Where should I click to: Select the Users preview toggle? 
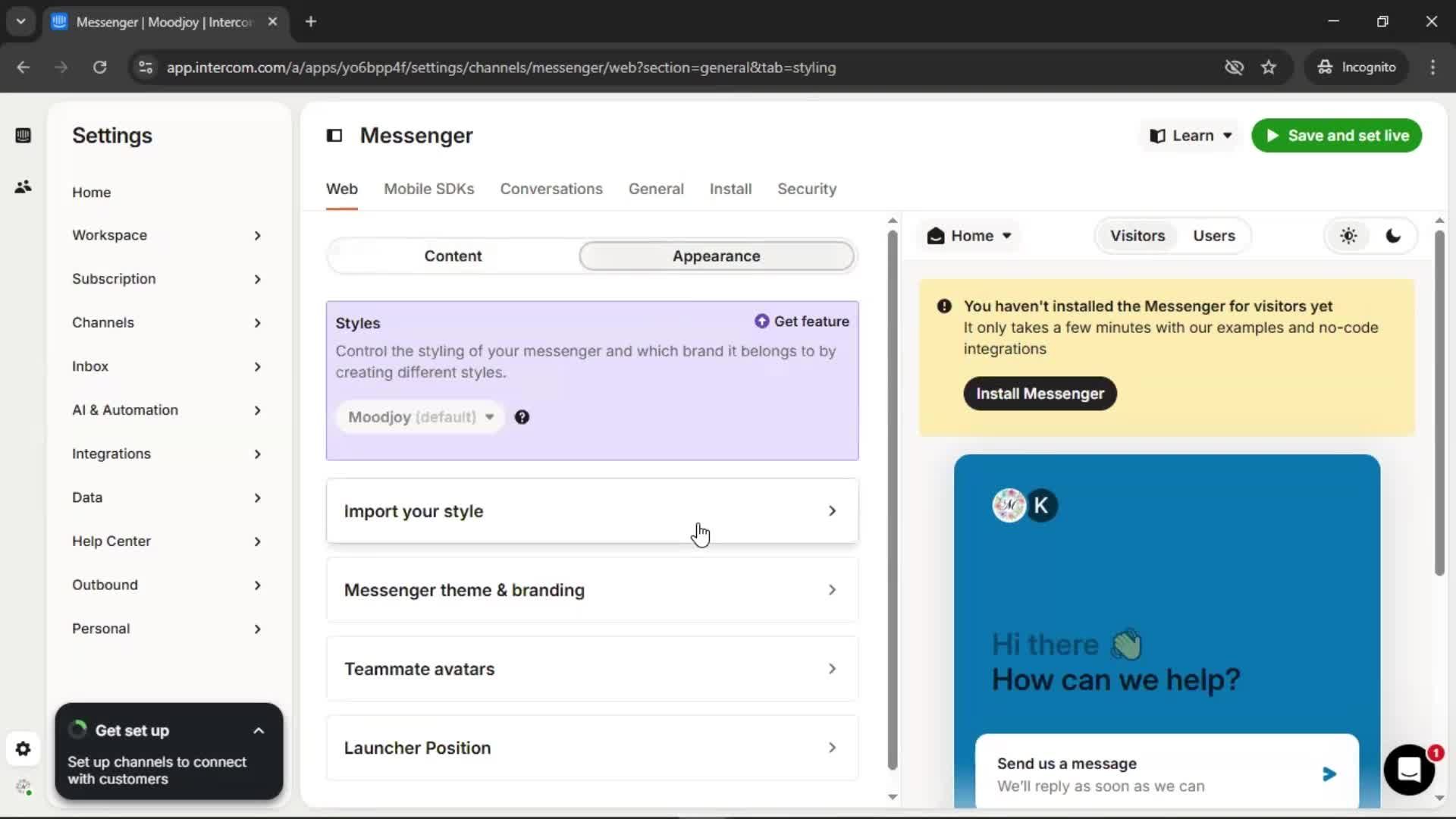(1213, 236)
